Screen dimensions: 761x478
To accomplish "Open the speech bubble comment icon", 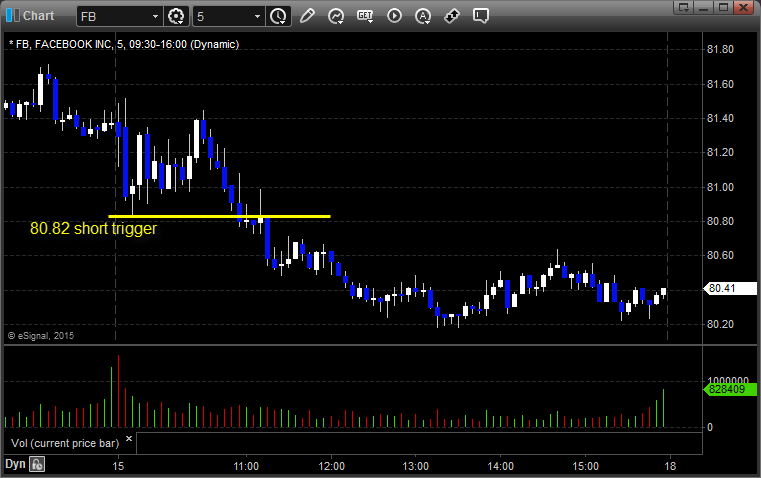I will coord(481,16).
